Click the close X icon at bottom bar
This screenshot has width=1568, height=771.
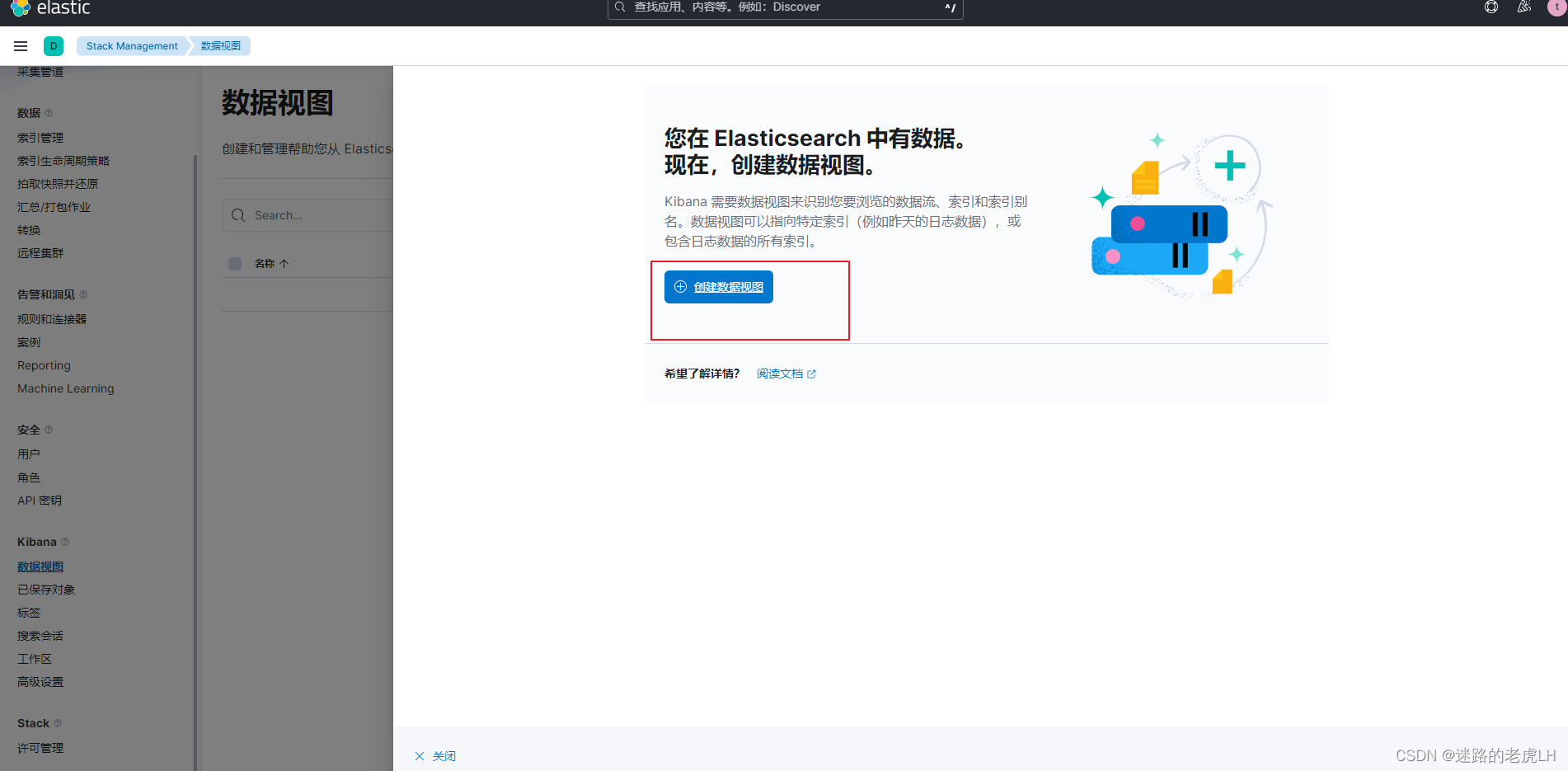coord(420,755)
